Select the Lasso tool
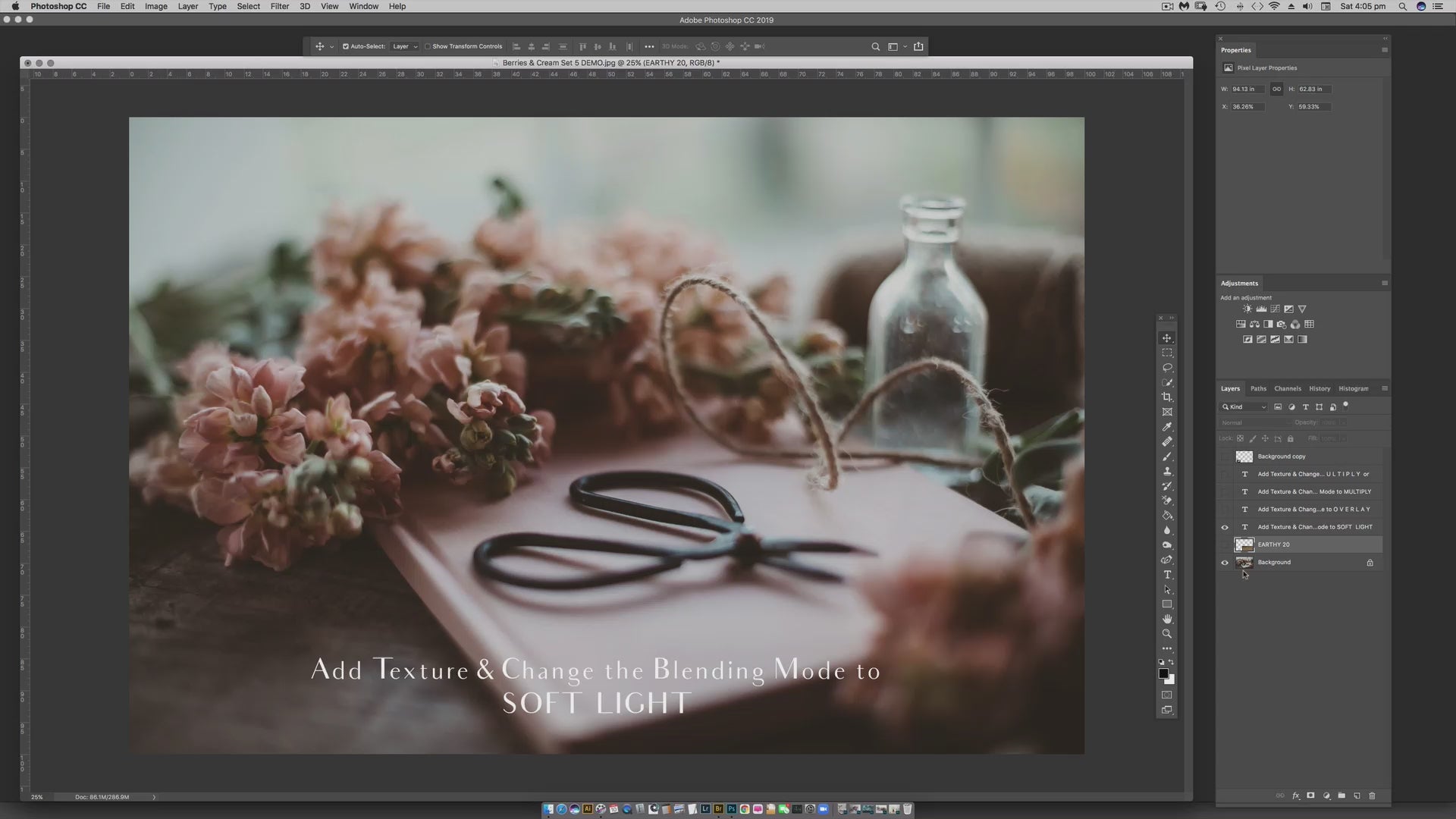The height and width of the screenshot is (819, 1456). [1167, 368]
